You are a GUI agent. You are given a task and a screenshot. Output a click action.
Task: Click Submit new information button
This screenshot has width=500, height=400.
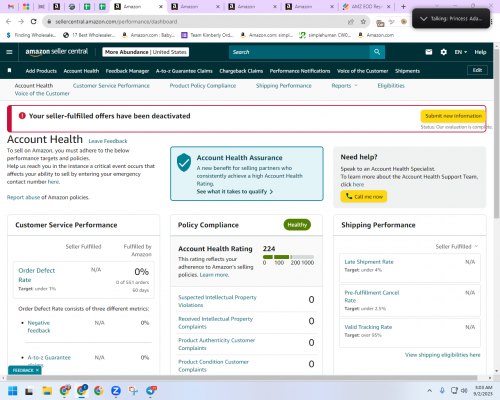453,116
